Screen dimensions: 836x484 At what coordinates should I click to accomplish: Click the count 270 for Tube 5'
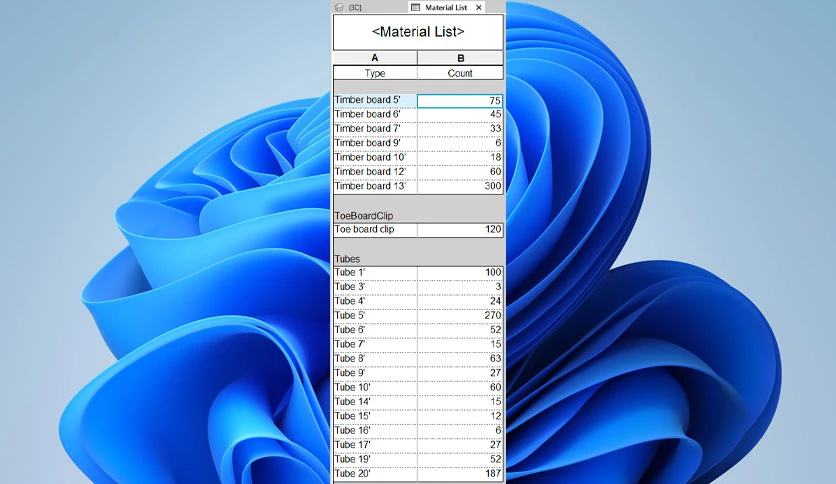[460, 316]
